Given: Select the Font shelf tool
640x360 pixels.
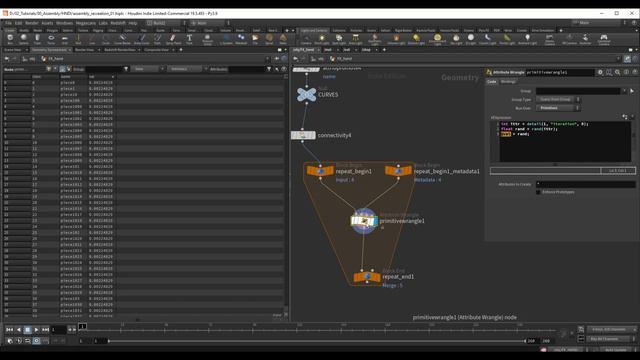Looking at the screenshot, I should coord(189,39).
